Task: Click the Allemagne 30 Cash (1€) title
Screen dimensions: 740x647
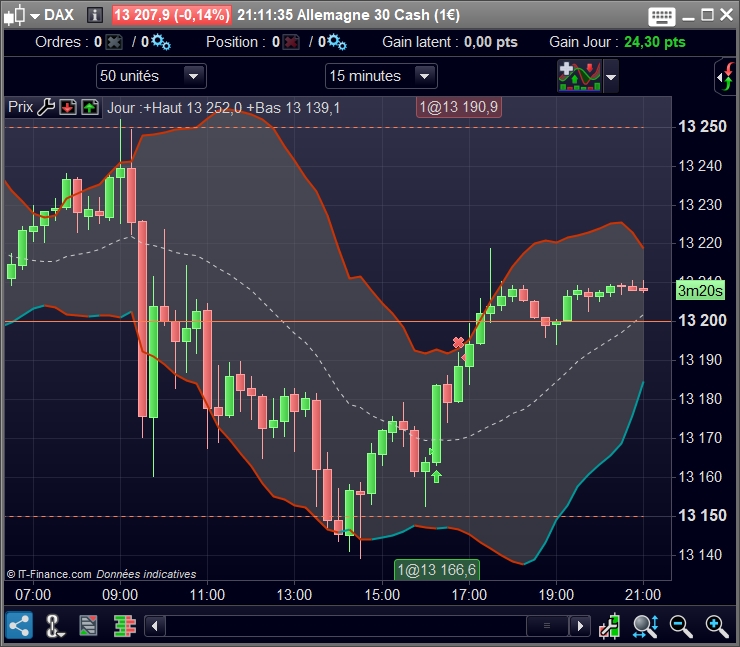Action: coord(378,15)
